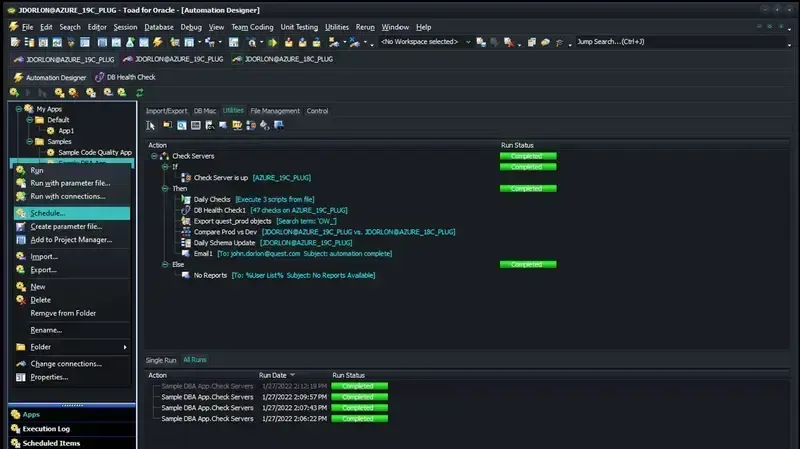Click the eraser icon in the toolbar
The height and width of the screenshot is (449, 800).
[545, 42]
